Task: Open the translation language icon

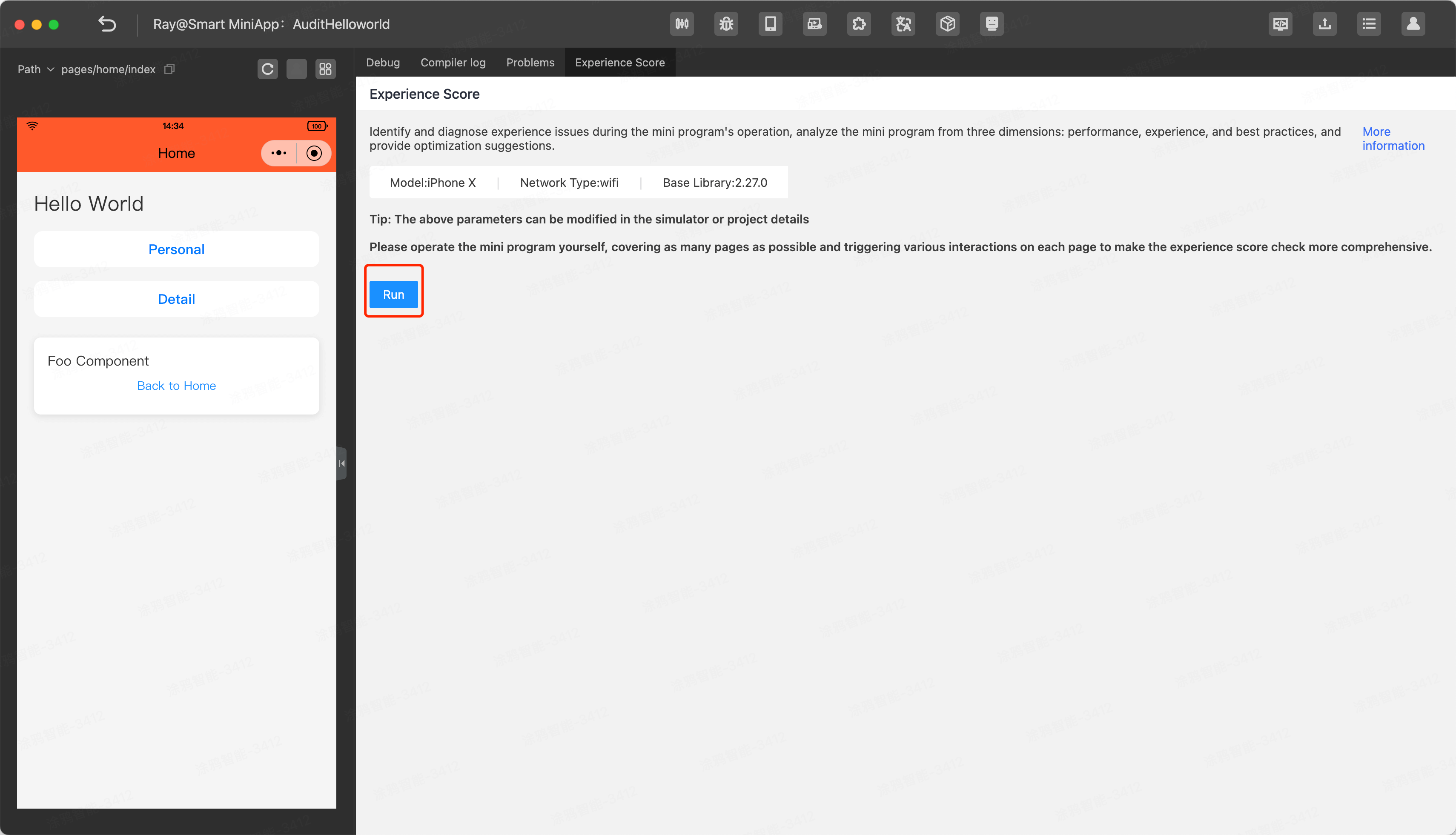Action: (x=903, y=24)
